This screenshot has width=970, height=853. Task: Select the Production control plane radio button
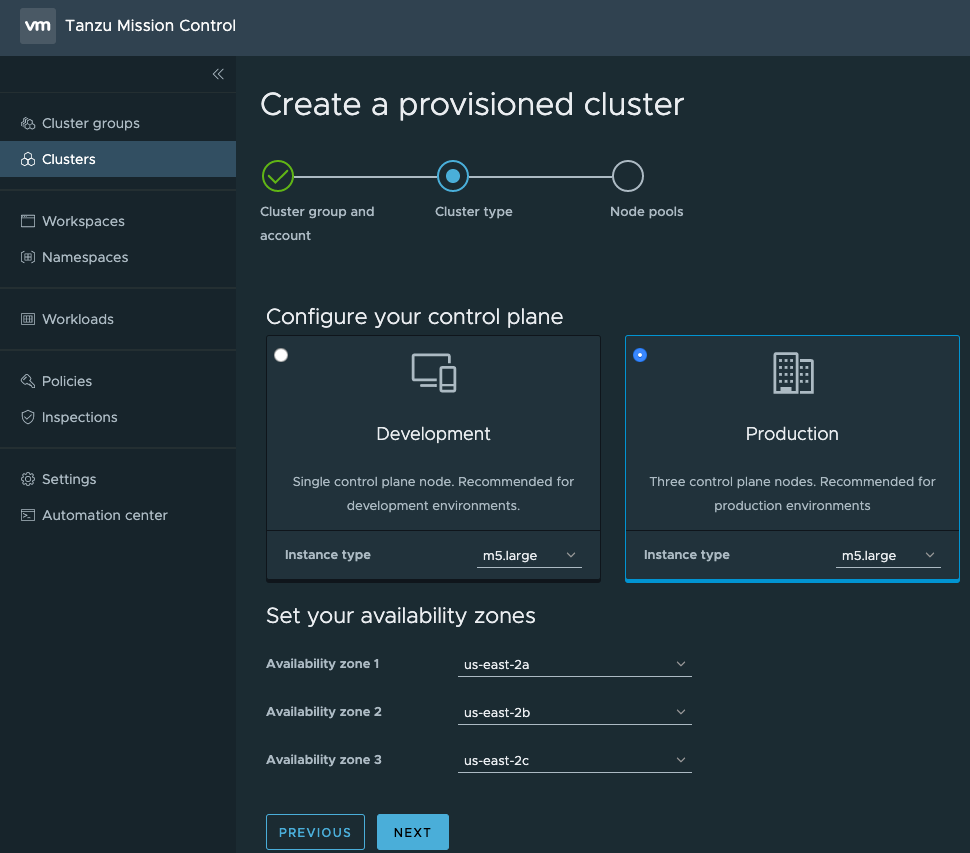point(640,355)
